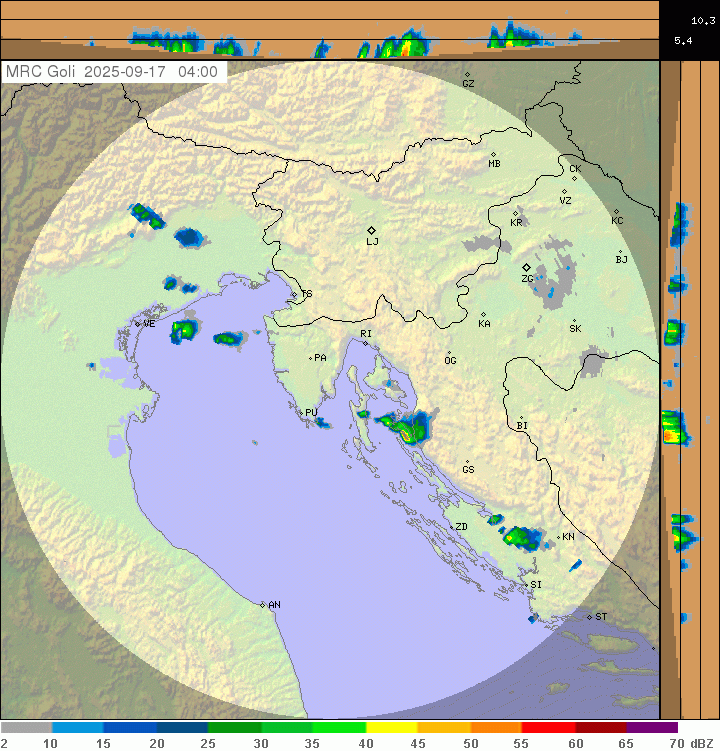Click the KN city label
720x751 pixels.
(x=568, y=537)
